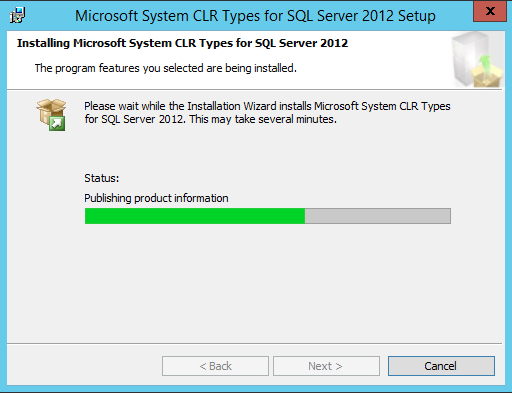512x393 pixels.
Task: Click the 'Status:' label
Action: [x=101, y=178]
